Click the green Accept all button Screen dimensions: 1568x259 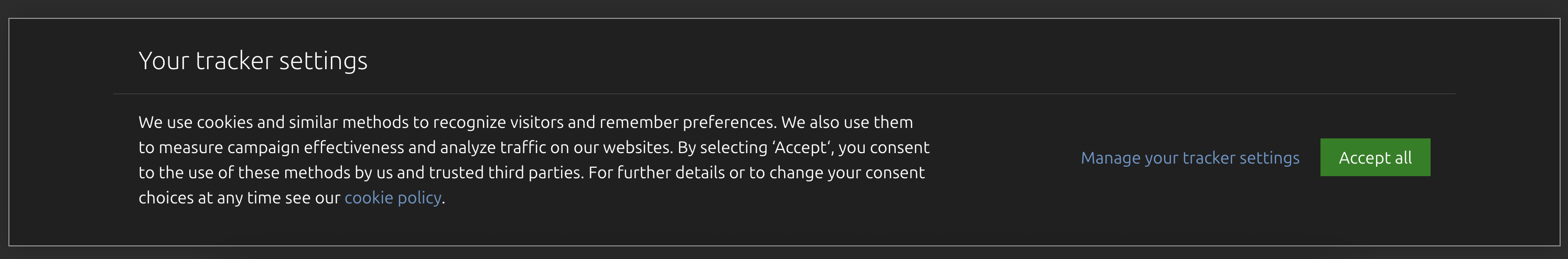pos(1374,157)
